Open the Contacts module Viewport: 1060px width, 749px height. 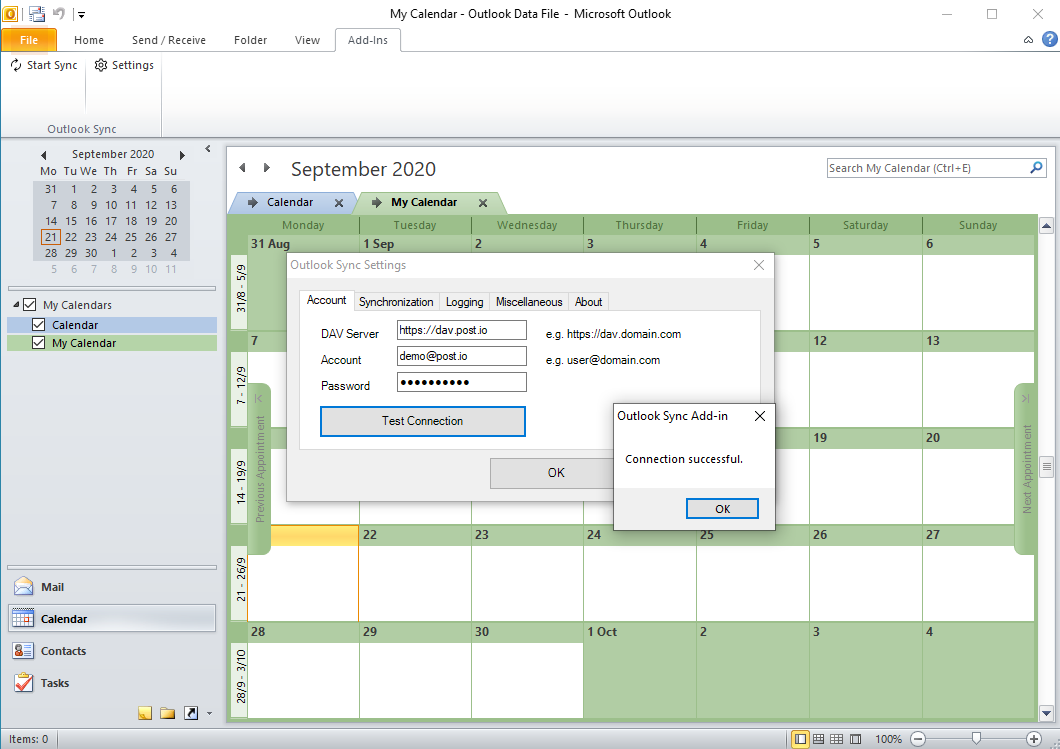tap(112, 651)
